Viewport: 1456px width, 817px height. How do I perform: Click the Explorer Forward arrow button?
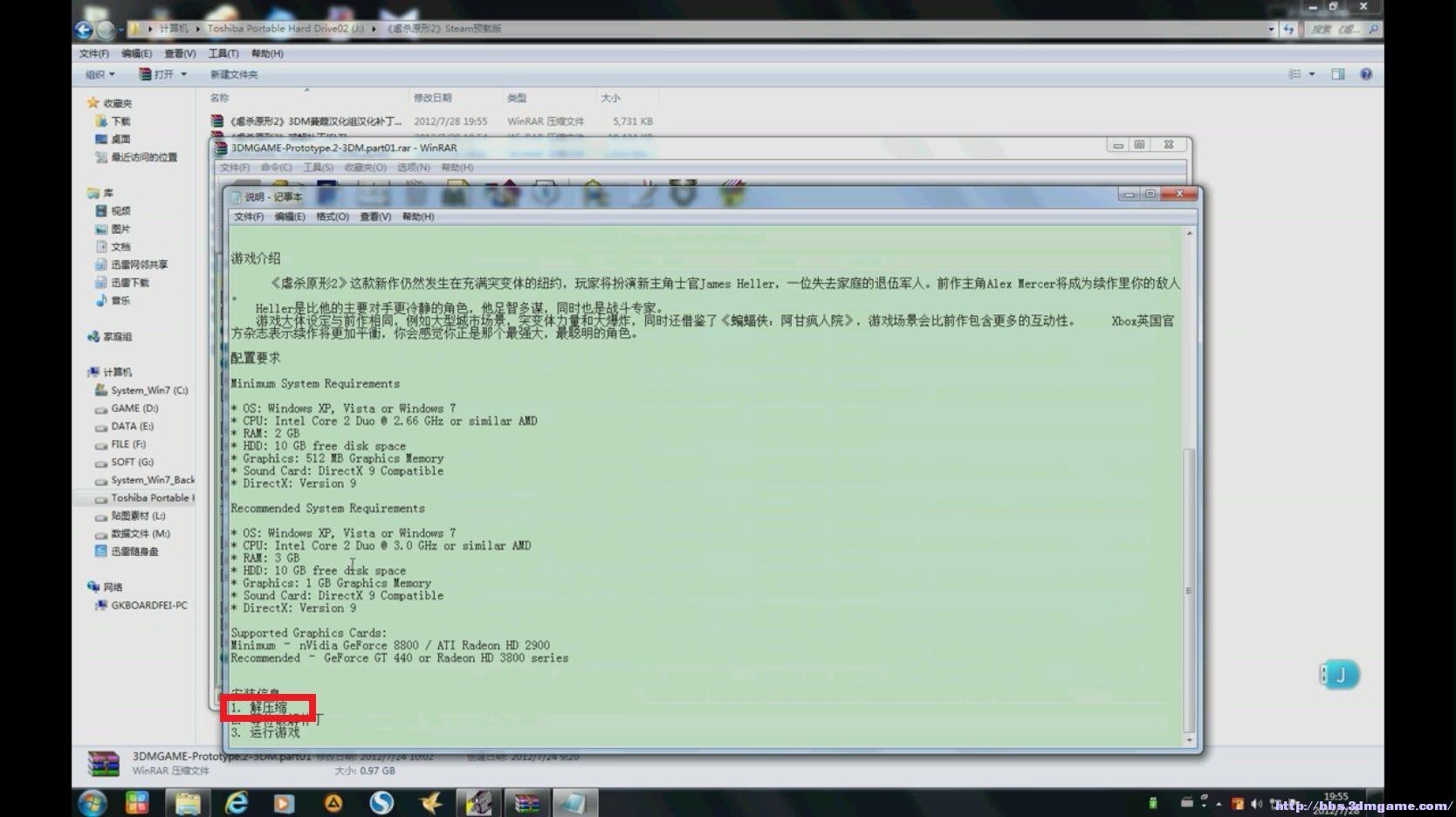106,30
